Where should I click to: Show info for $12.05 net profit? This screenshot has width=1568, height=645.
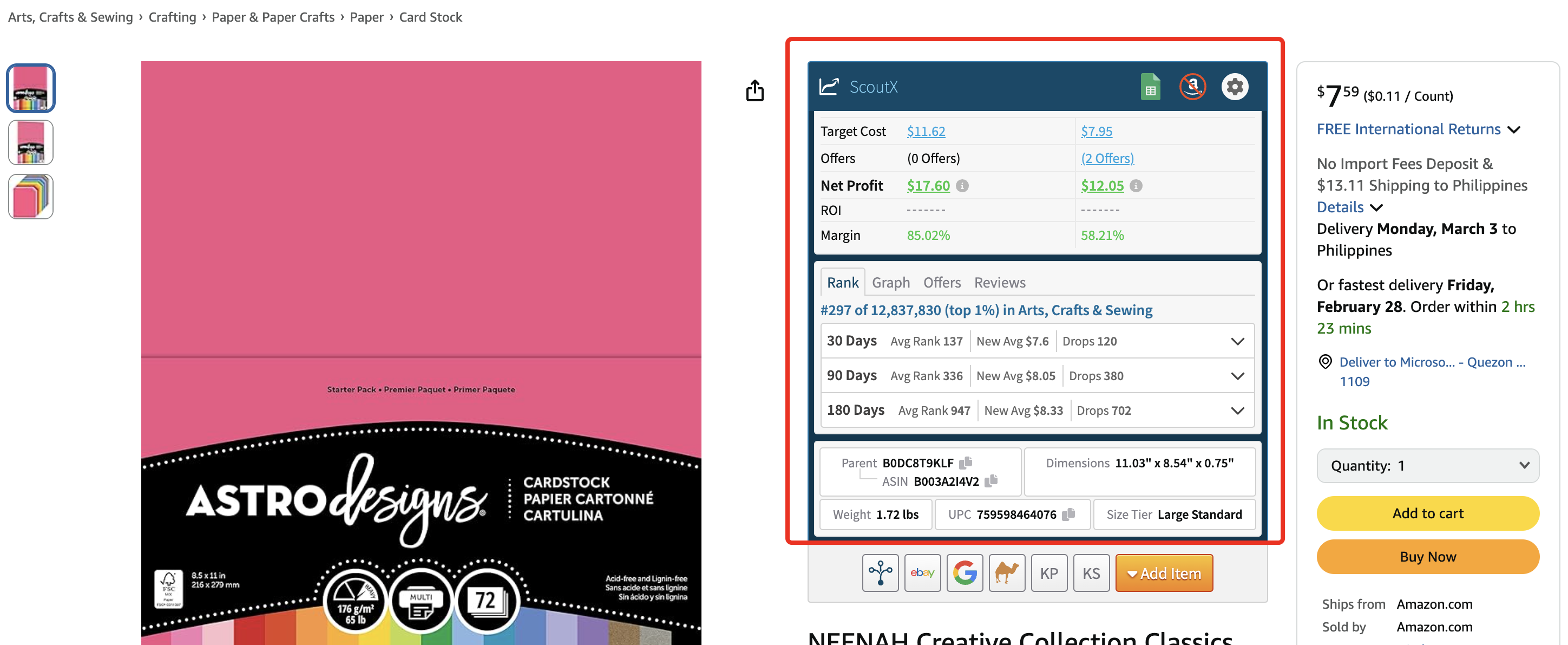coord(1136,186)
